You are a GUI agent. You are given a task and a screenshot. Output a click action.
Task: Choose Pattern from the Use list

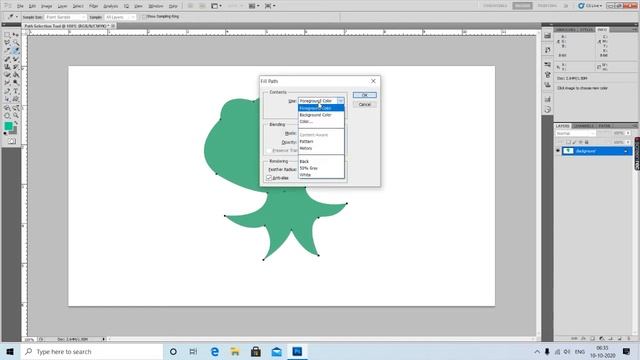point(321,141)
